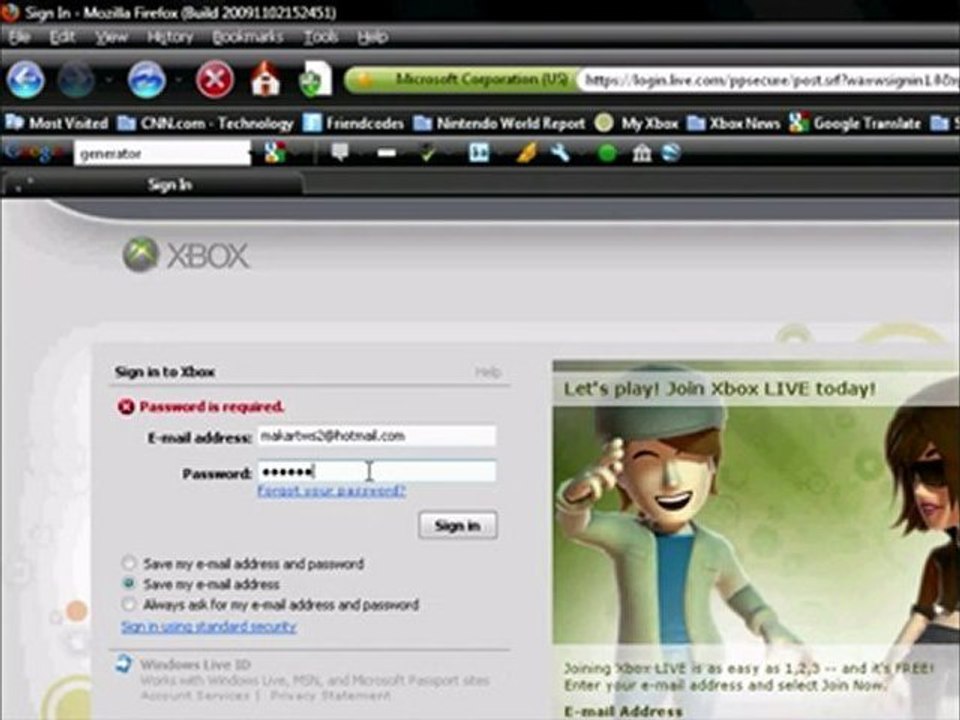
Task: Go back with the blue Back arrow
Action: (25, 80)
